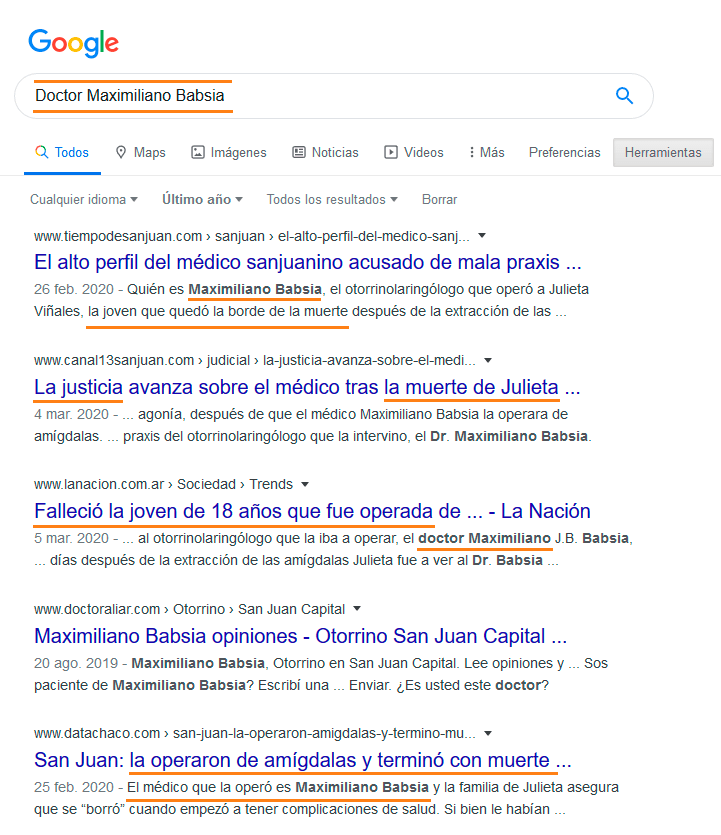Switch to the Videos tab
Screen dimensions: 721x835
414,152
